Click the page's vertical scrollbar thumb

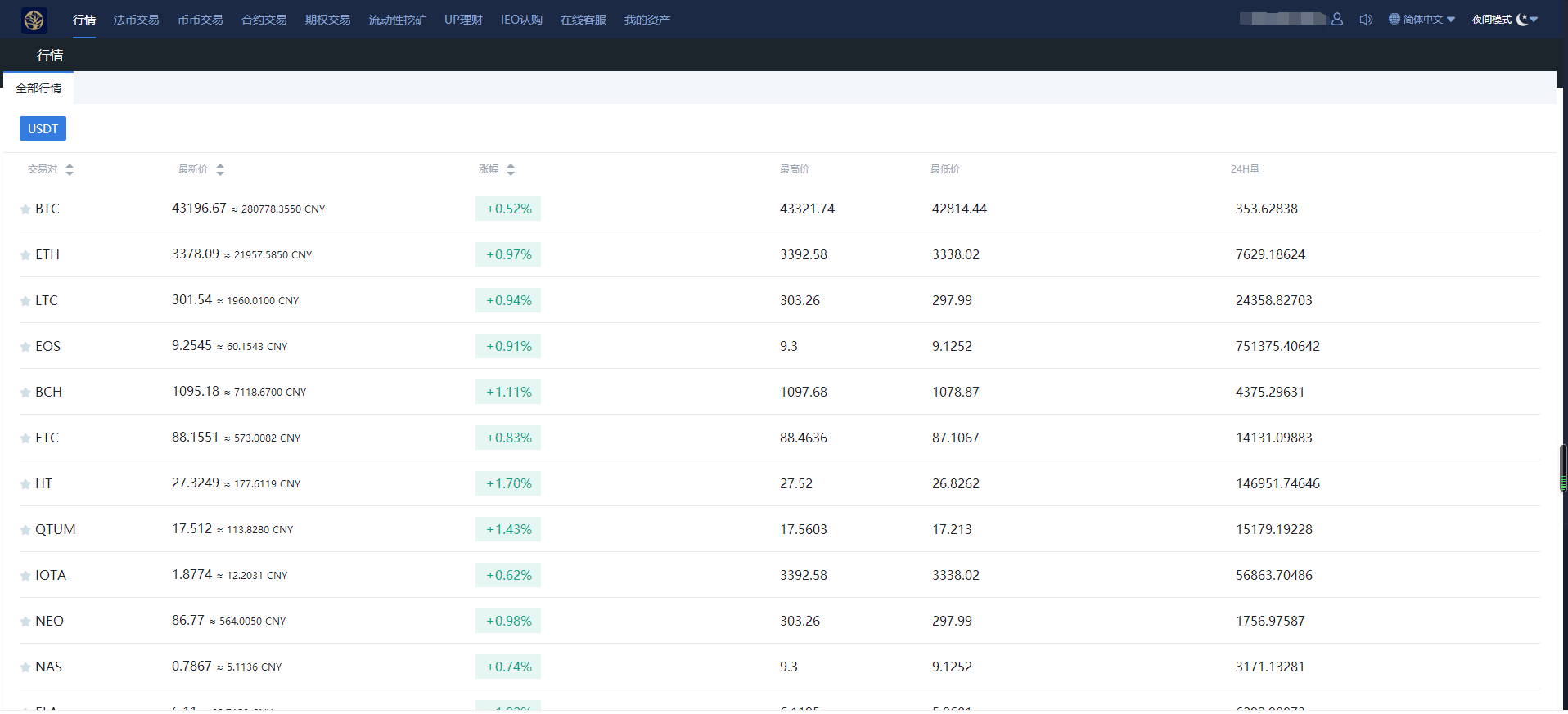[1562, 468]
